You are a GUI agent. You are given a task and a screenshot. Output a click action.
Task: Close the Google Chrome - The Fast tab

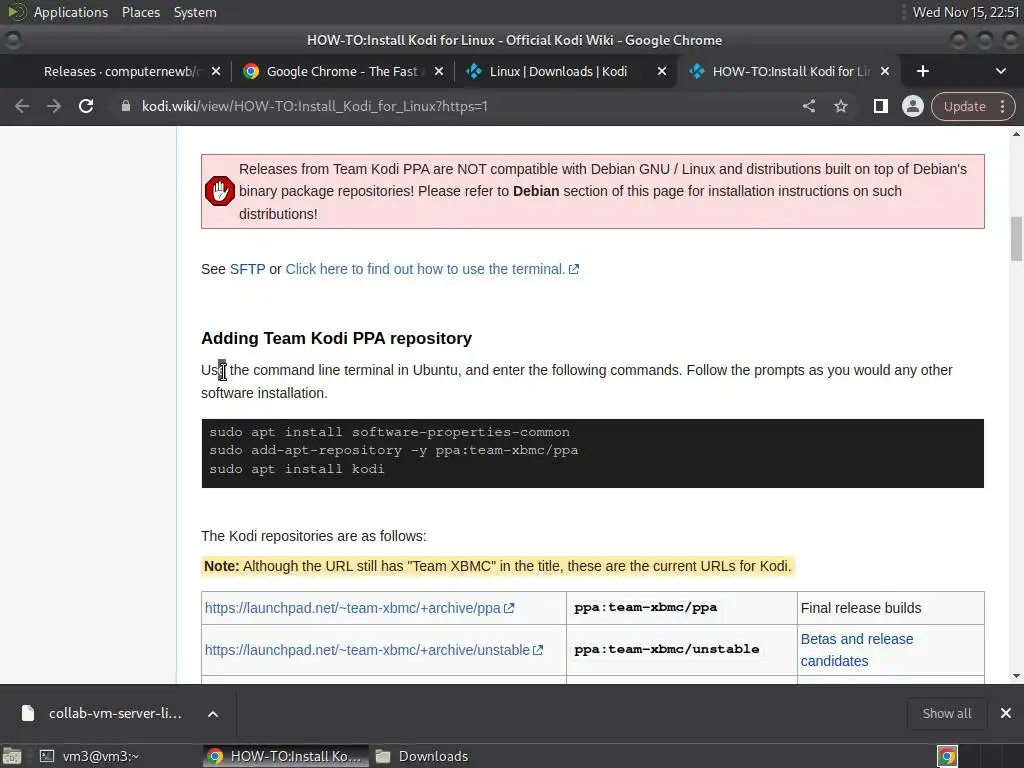439,71
